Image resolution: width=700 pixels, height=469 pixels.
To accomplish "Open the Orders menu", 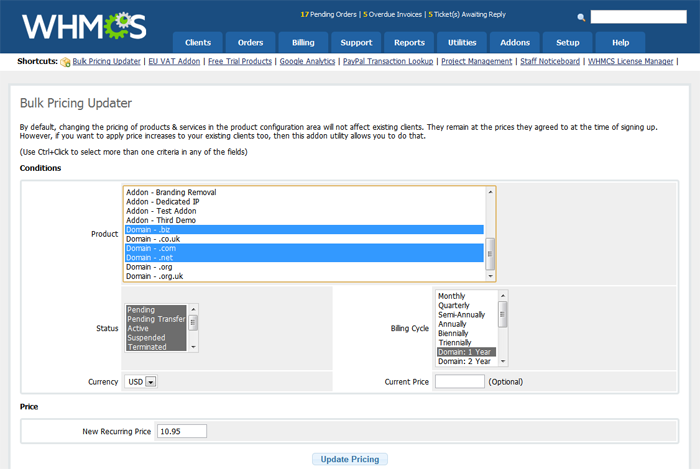I will click(x=250, y=42).
